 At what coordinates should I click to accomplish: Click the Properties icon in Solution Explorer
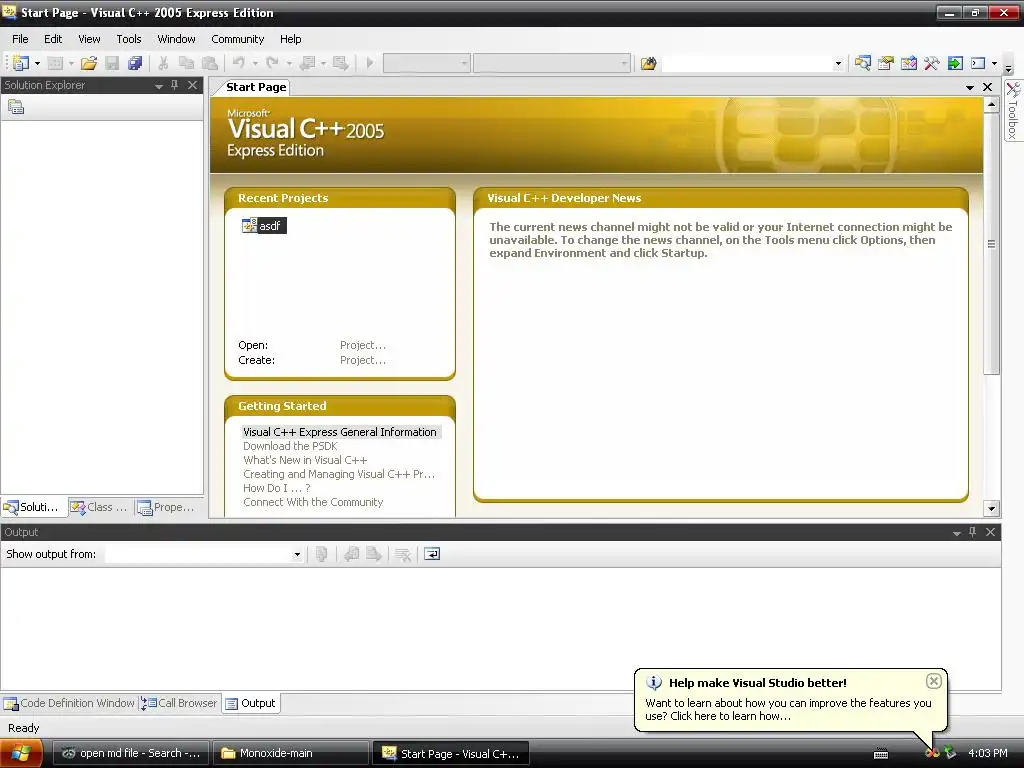pos(16,107)
